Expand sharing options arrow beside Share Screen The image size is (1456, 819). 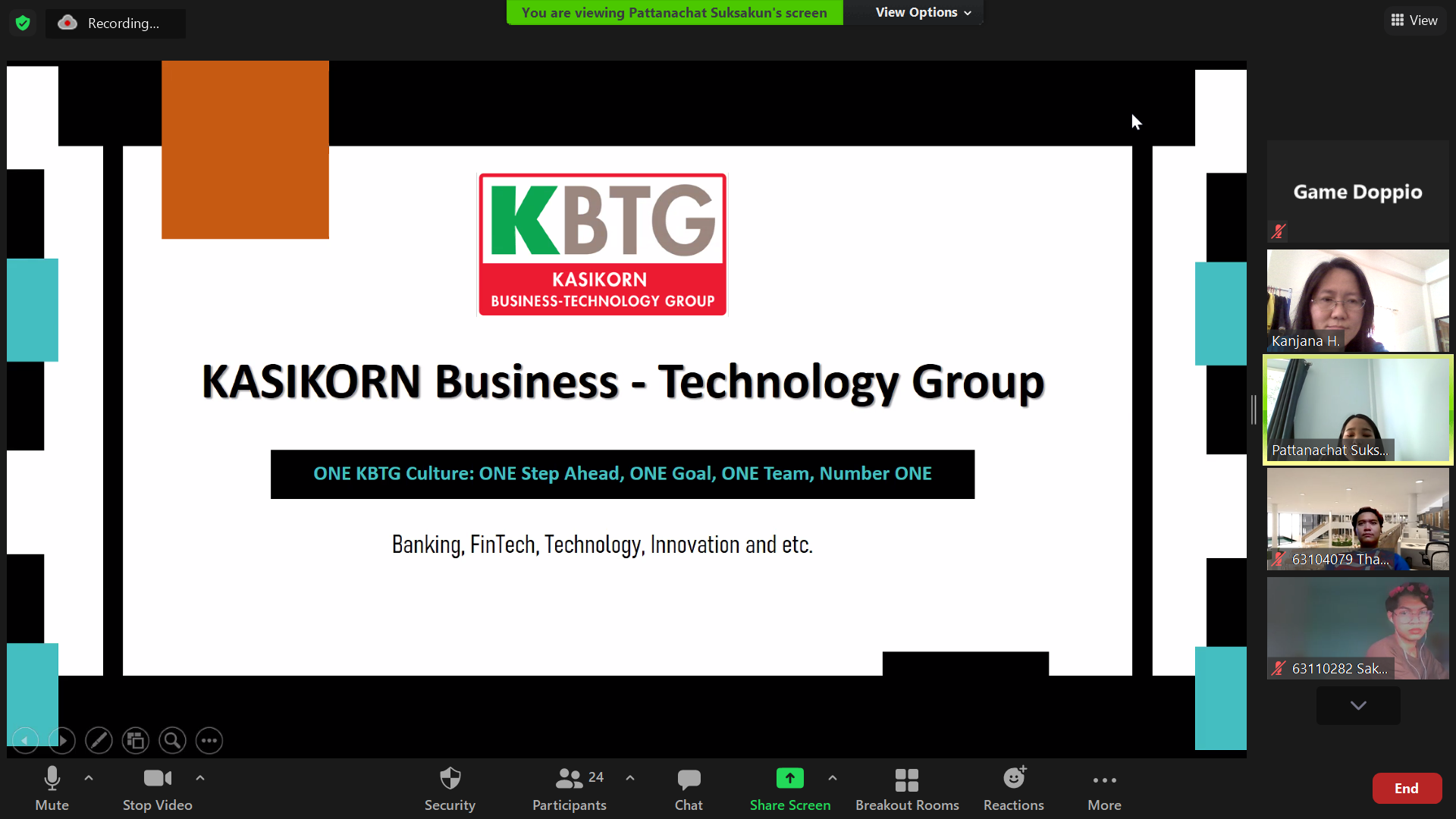pyautogui.click(x=833, y=778)
